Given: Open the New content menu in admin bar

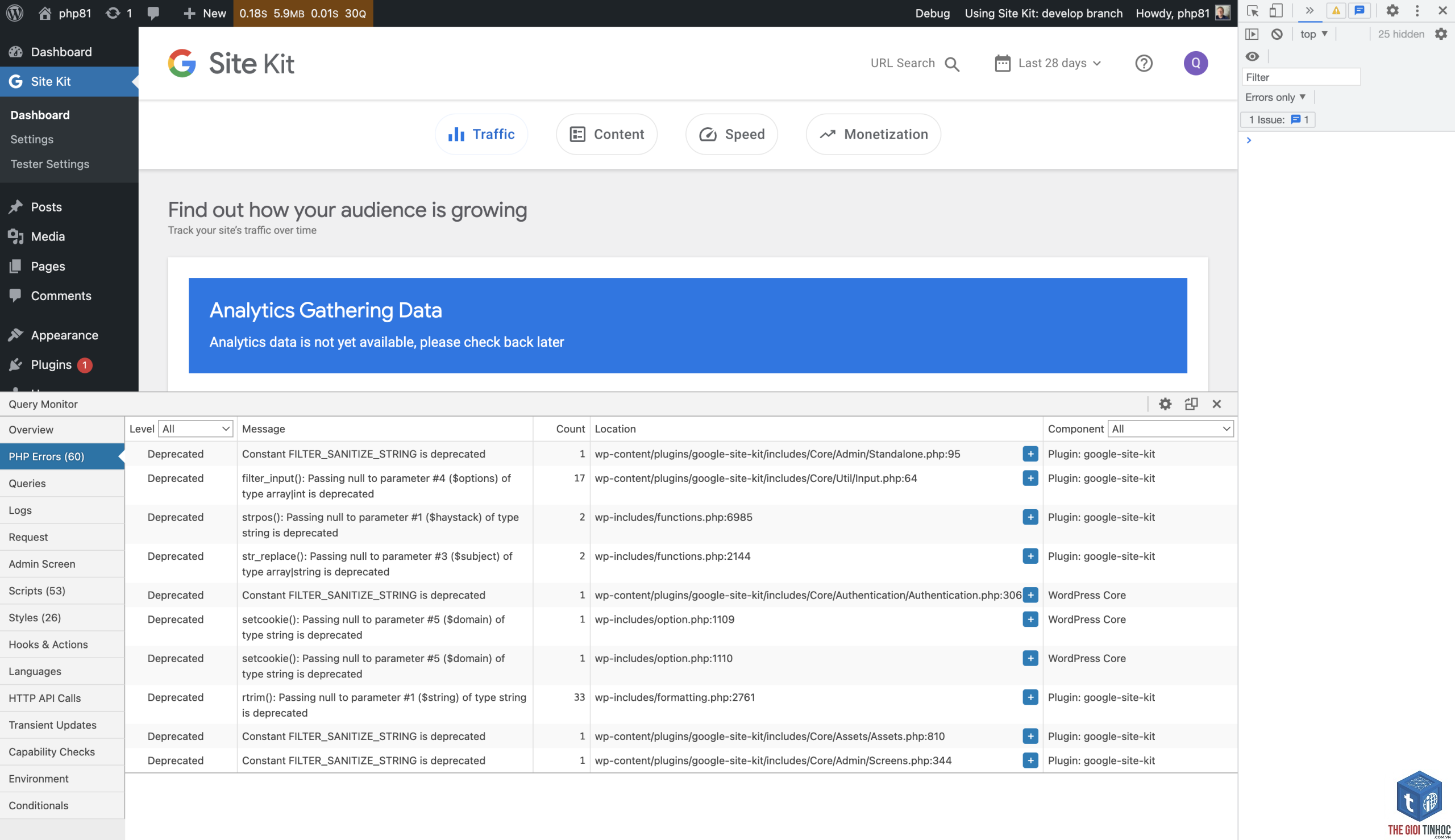Looking at the screenshot, I should [x=203, y=13].
